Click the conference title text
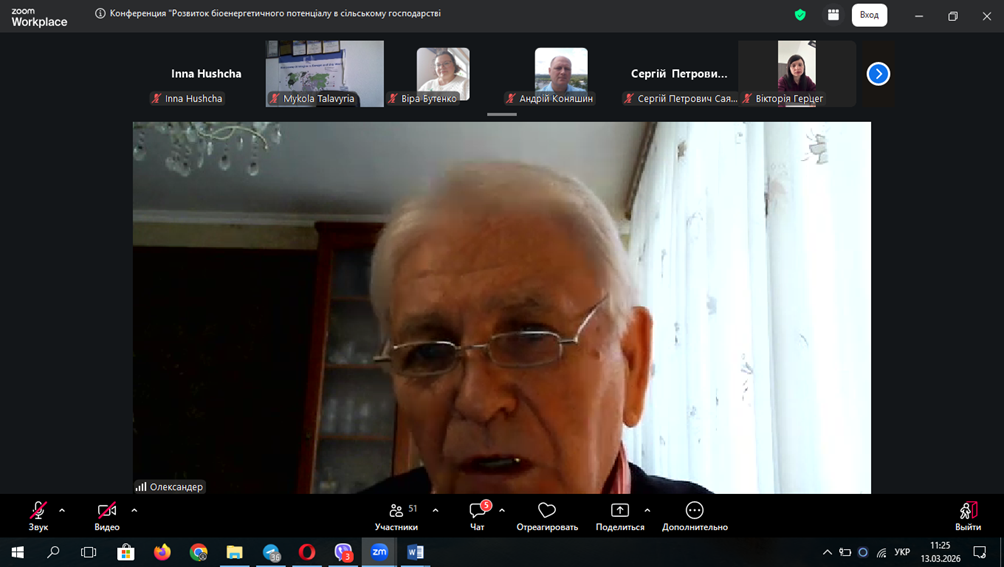The width and height of the screenshot is (1004, 567). coord(275,13)
